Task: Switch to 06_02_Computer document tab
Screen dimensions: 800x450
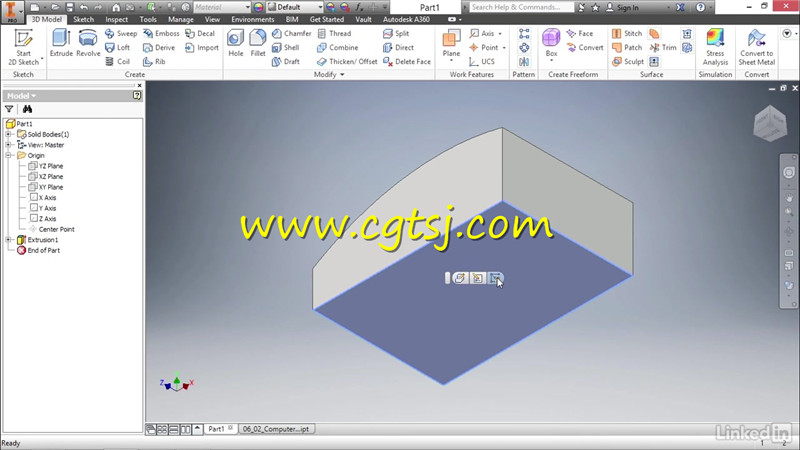Action: [276, 429]
